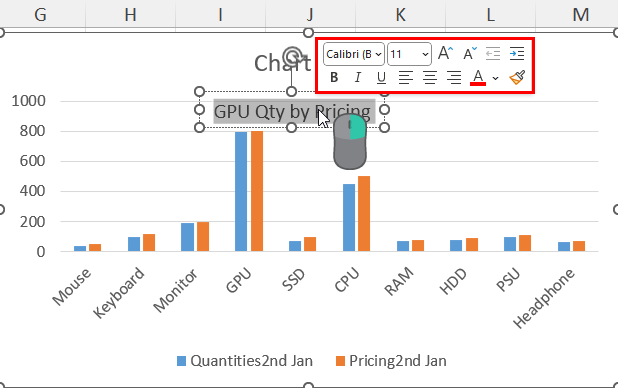Click the Monitor axis label
Screen dimensions: 618x388
(175, 290)
